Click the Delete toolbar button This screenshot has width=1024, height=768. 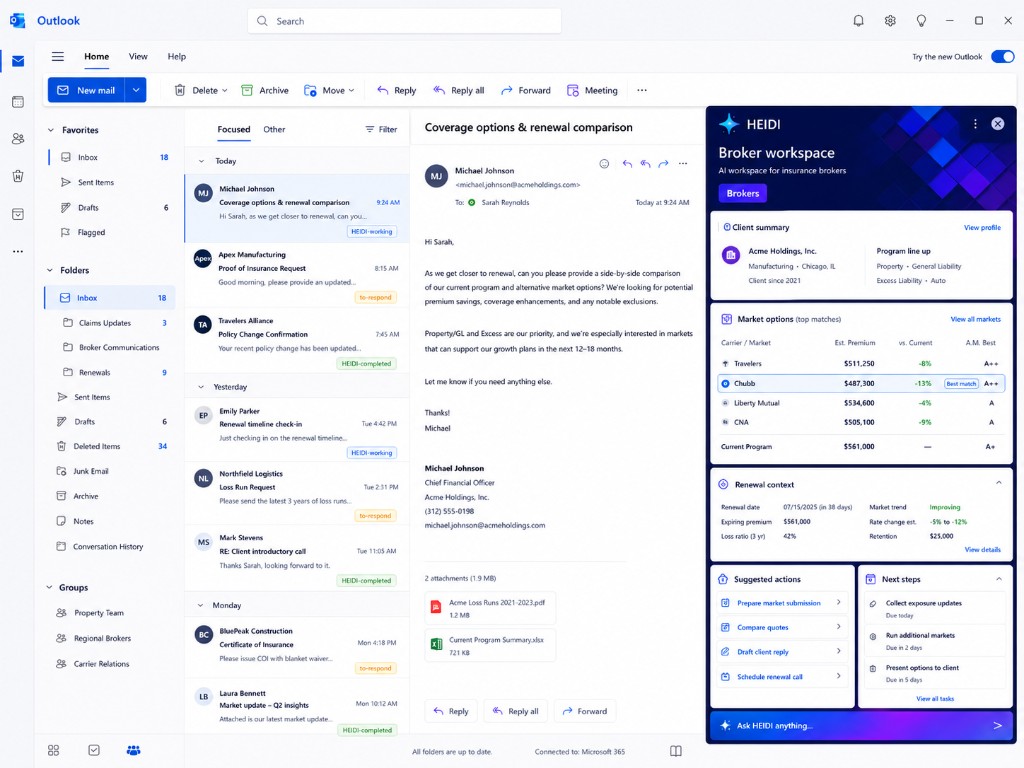tap(200, 90)
